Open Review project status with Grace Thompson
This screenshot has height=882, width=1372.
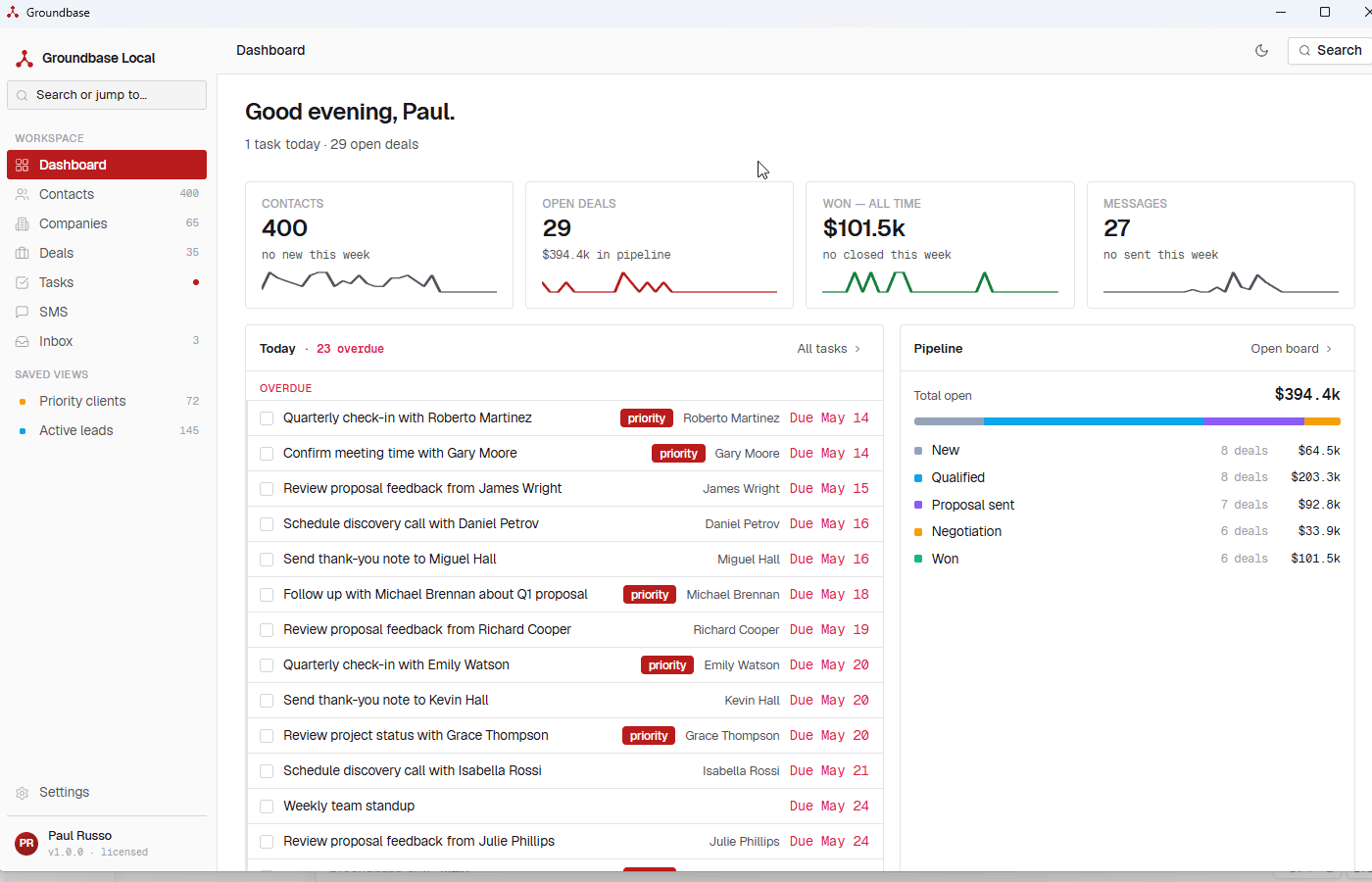tap(416, 736)
